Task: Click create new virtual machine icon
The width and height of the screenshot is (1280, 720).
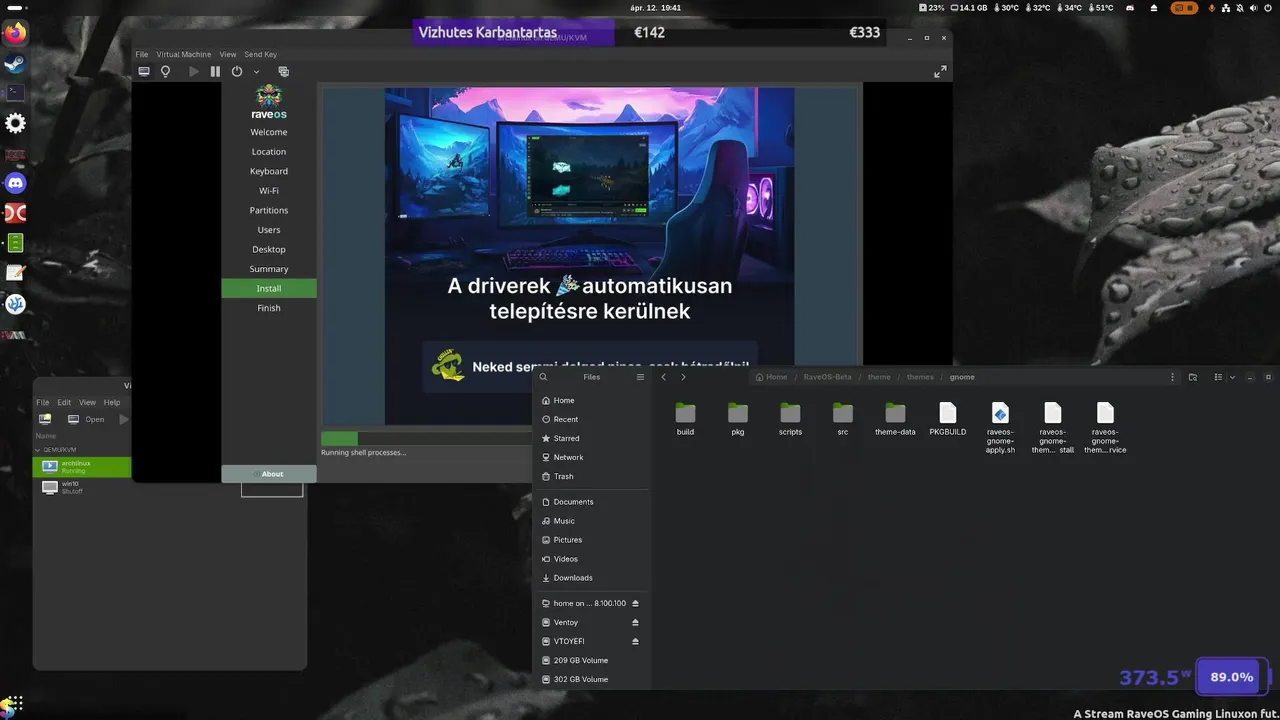Action: click(x=45, y=419)
